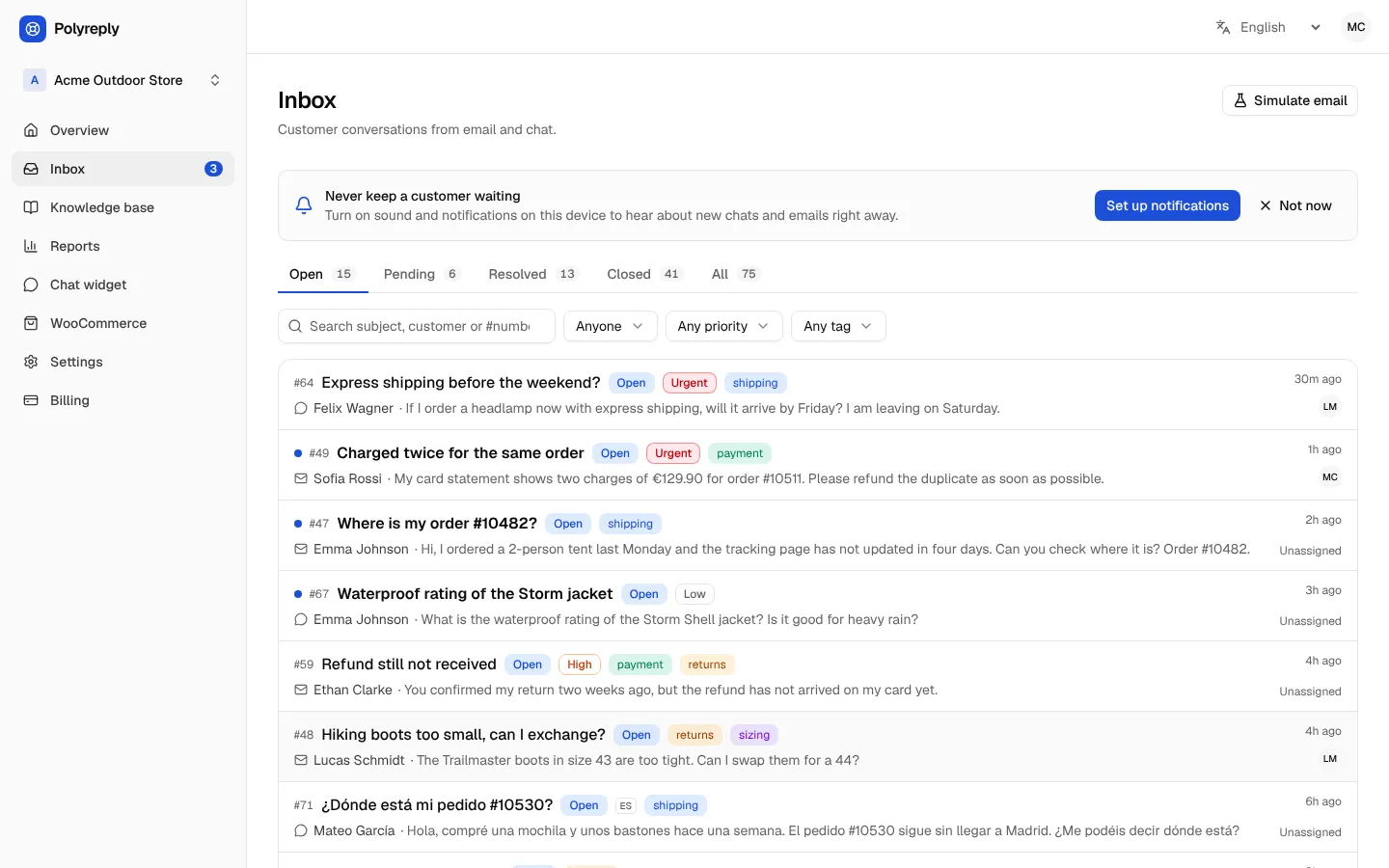
Task: Click the email icon beside Lucas Schmidt
Action: coord(301,760)
